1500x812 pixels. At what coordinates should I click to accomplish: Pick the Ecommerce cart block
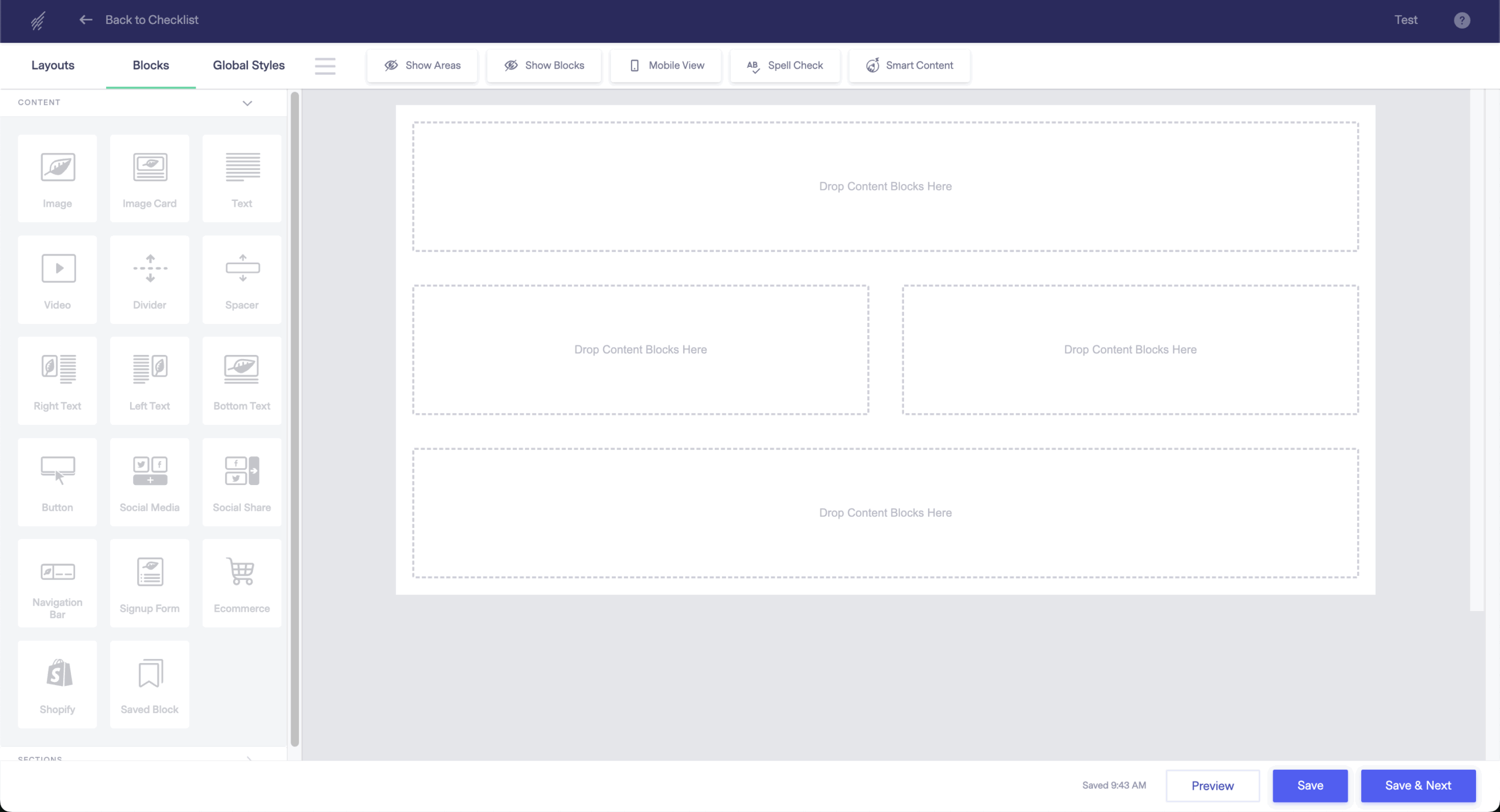point(242,584)
